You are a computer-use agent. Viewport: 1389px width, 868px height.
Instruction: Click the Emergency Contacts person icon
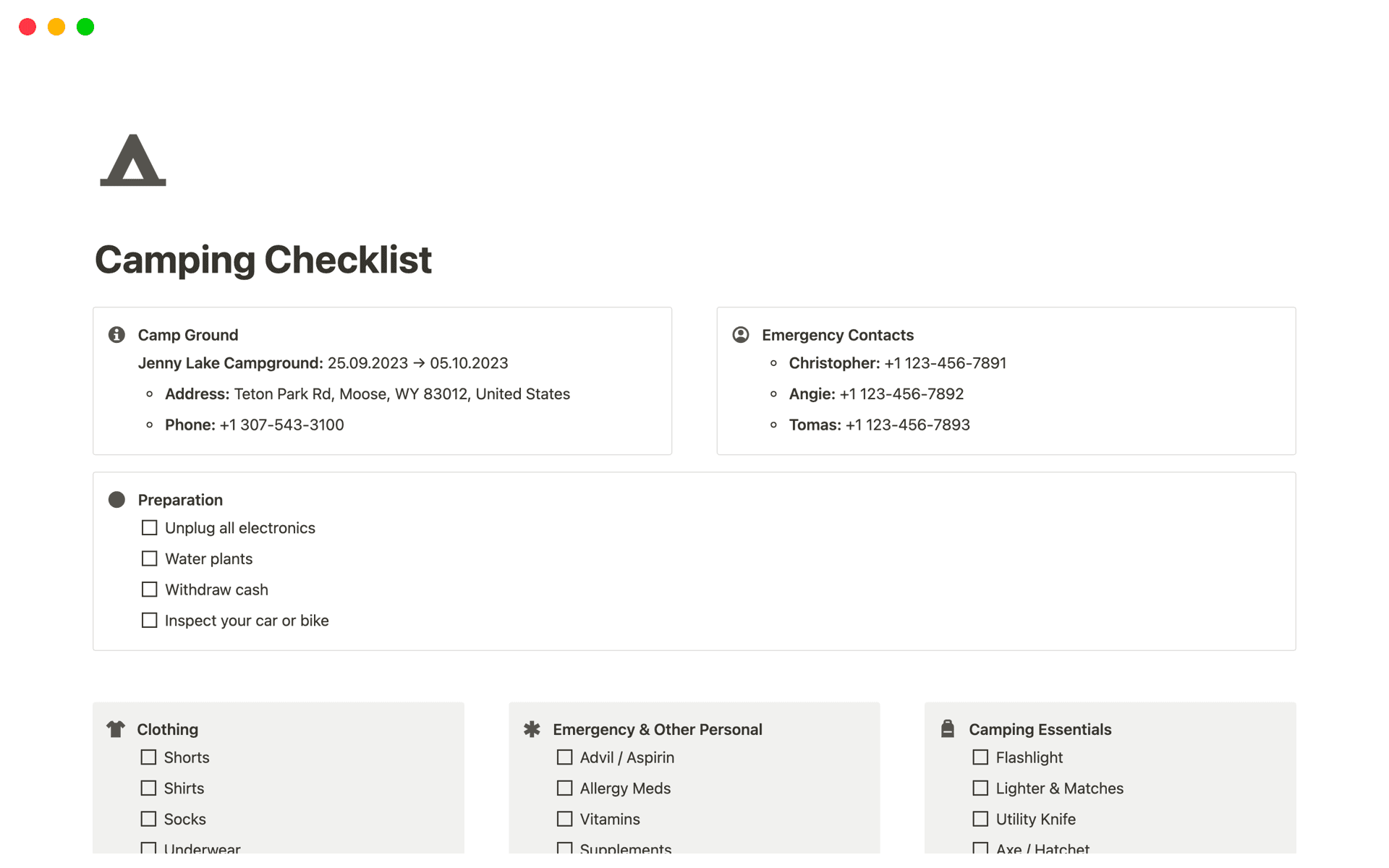point(741,335)
